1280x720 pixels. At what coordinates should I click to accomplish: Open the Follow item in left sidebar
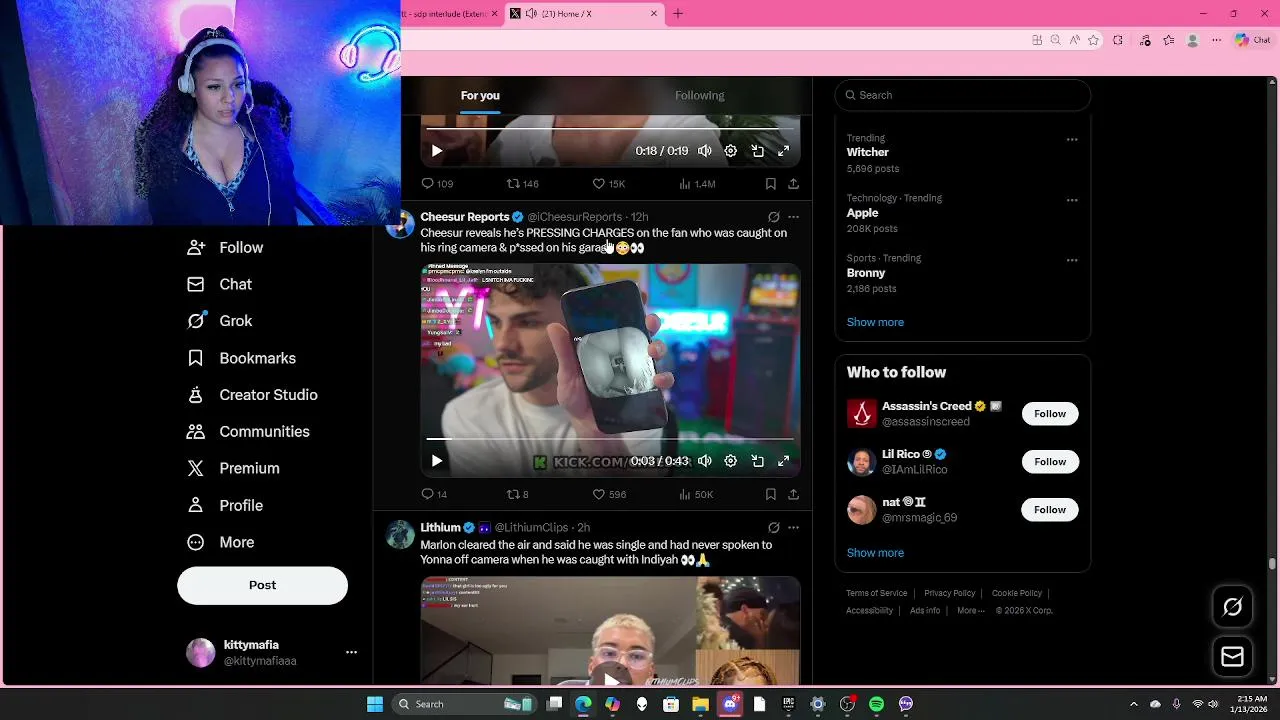click(225, 247)
